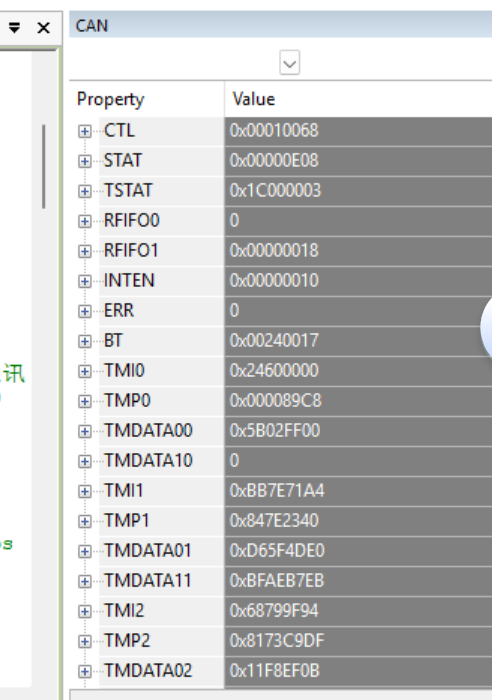Select the RFIFO1 value 0x00000018

click(x=274, y=250)
